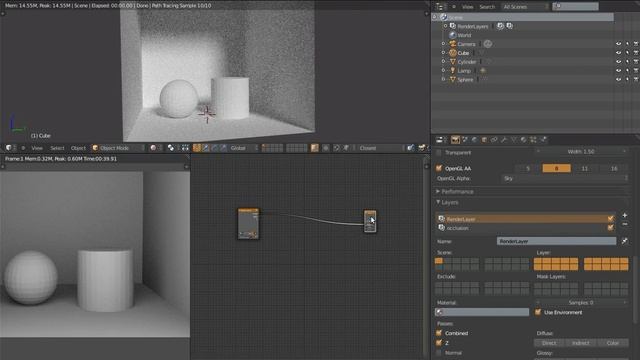640x360 pixels.
Task: Toggle the Transparent checkbox
Action: [439, 153]
